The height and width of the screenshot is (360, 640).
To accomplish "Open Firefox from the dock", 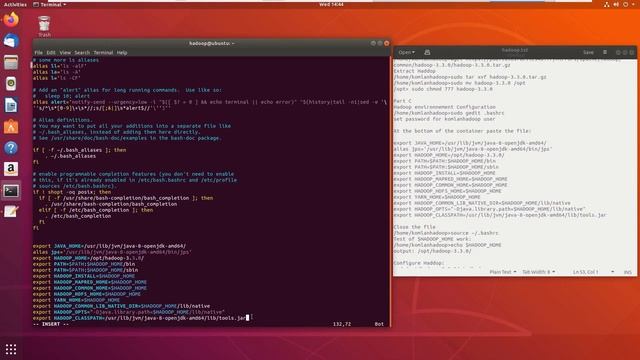I will (11, 20).
